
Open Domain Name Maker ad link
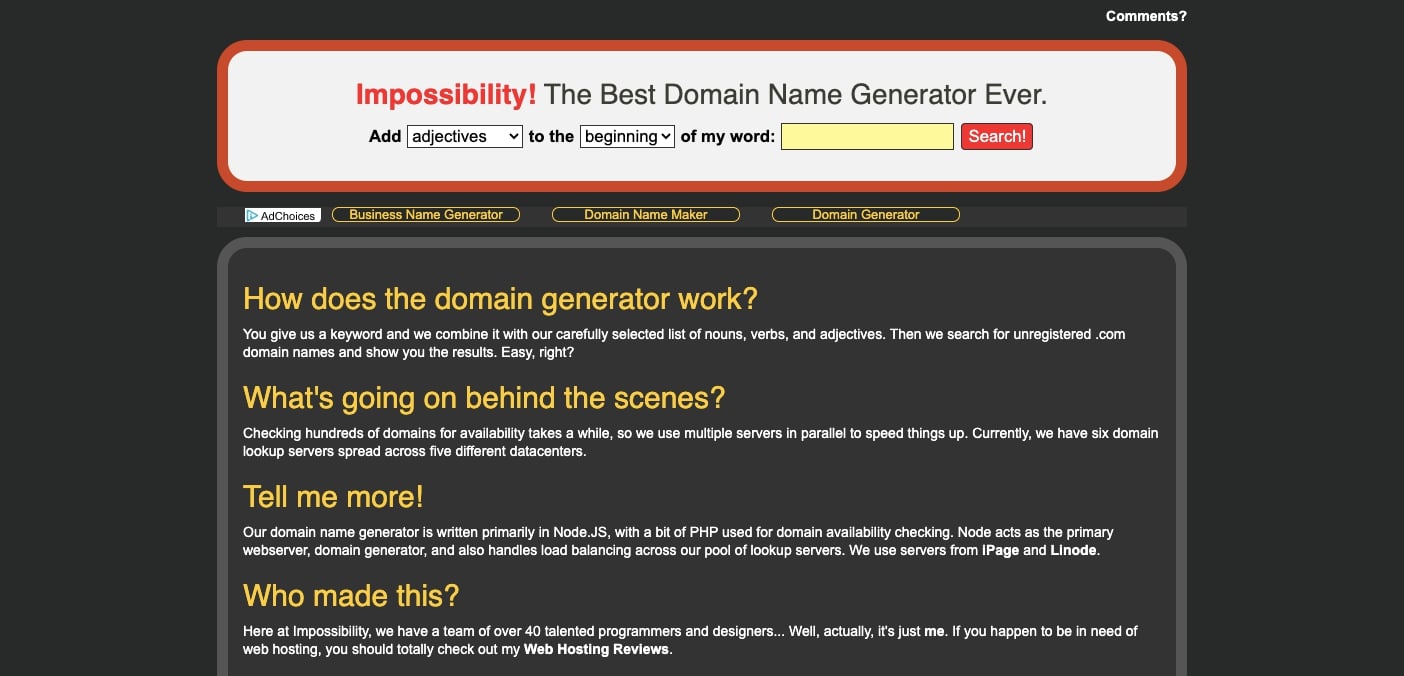[646, 215]
